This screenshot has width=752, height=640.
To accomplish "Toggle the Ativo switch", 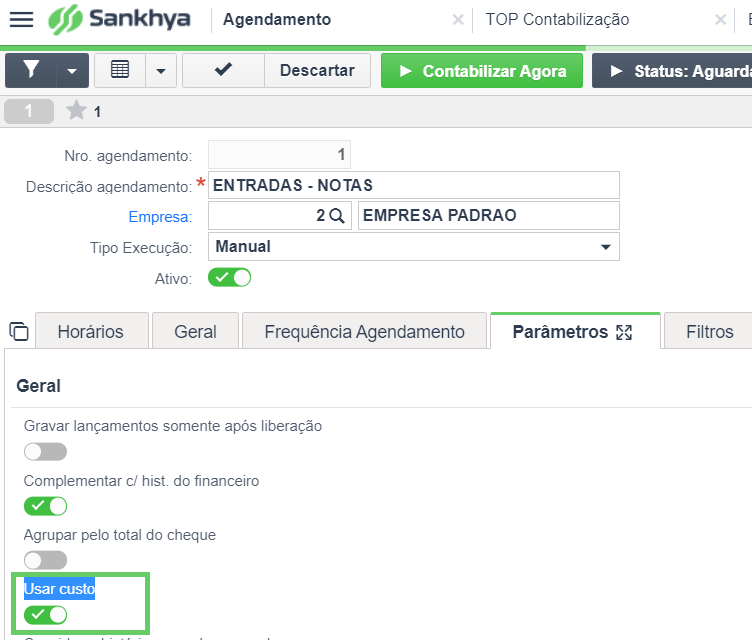I will point(229,278).
